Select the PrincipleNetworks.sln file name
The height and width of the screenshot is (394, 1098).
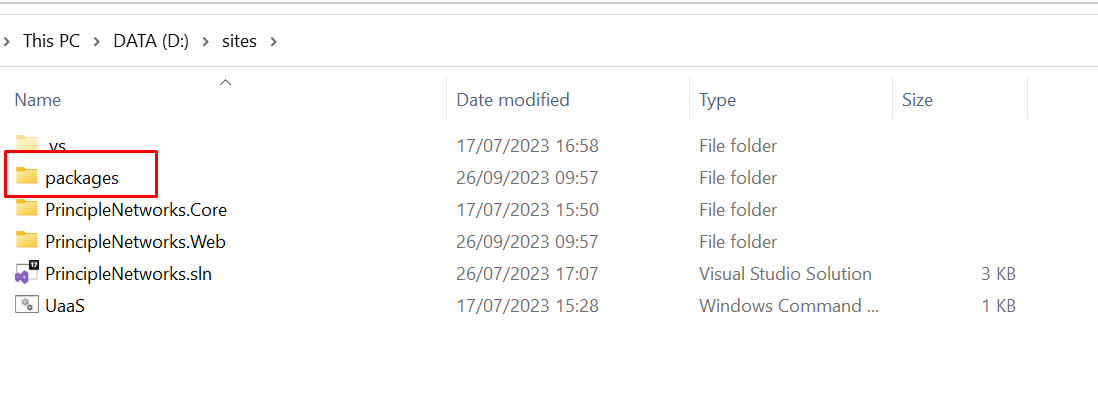point(128,274)
